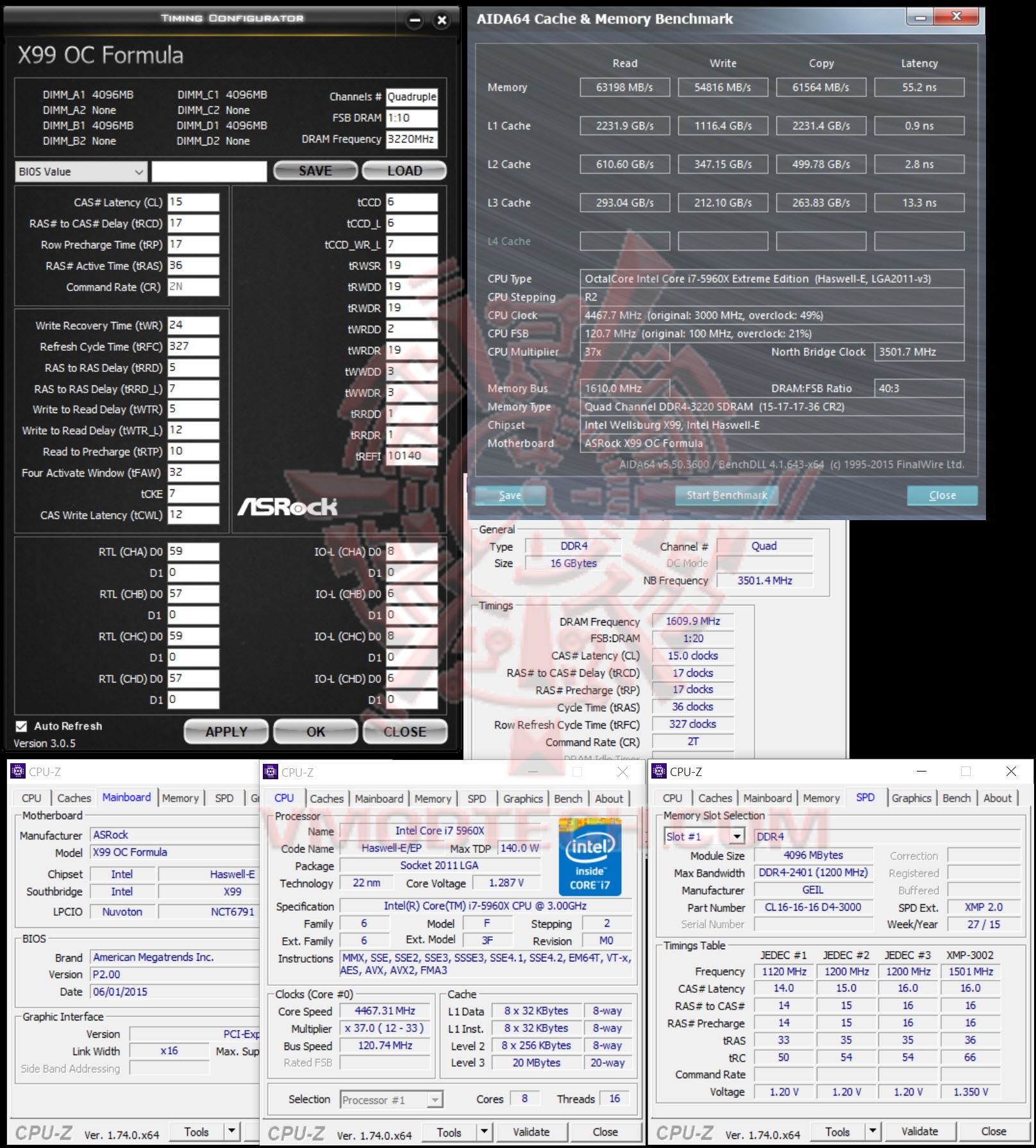
Task: Click Close button at bottom of AIDA64 window
Action: pyautogui.click(x=942, y=495)
